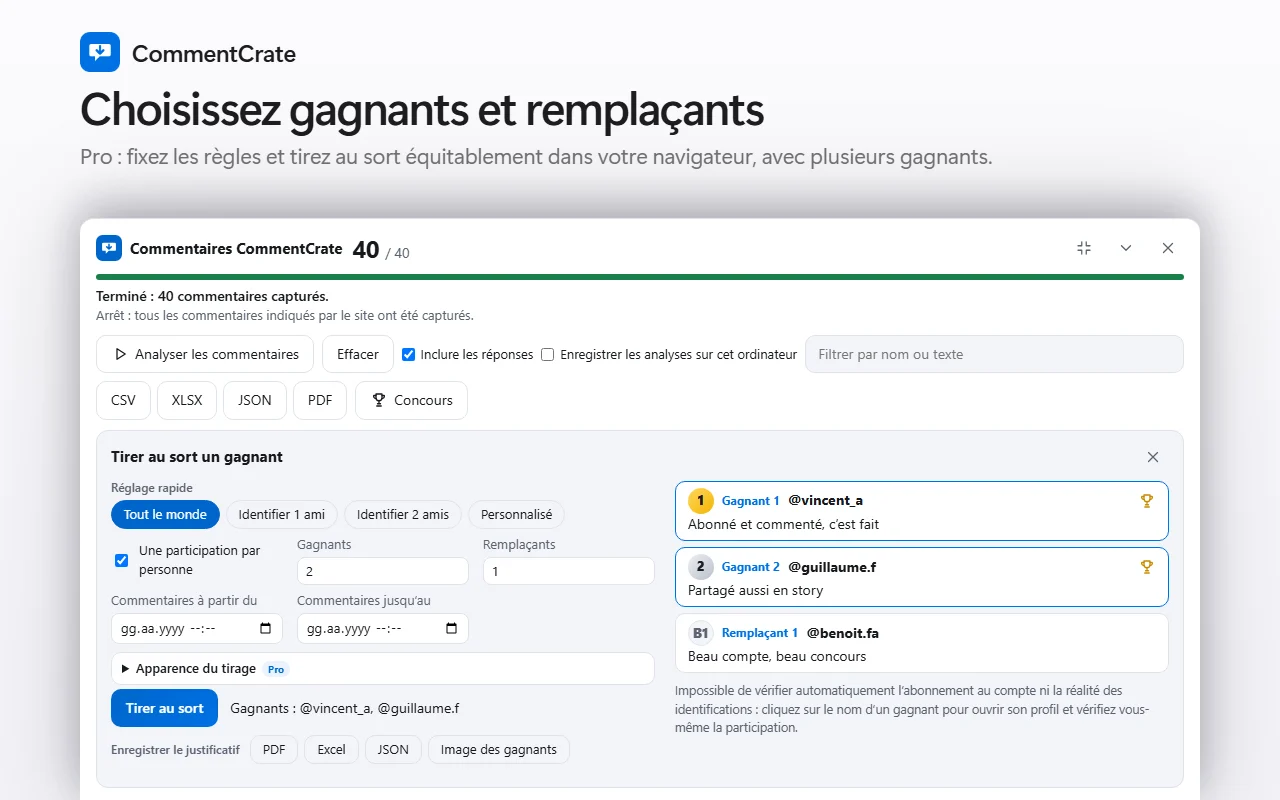
Task: Click the green capture progress bar
Action: pyautogui.click(x=640, y=277)
